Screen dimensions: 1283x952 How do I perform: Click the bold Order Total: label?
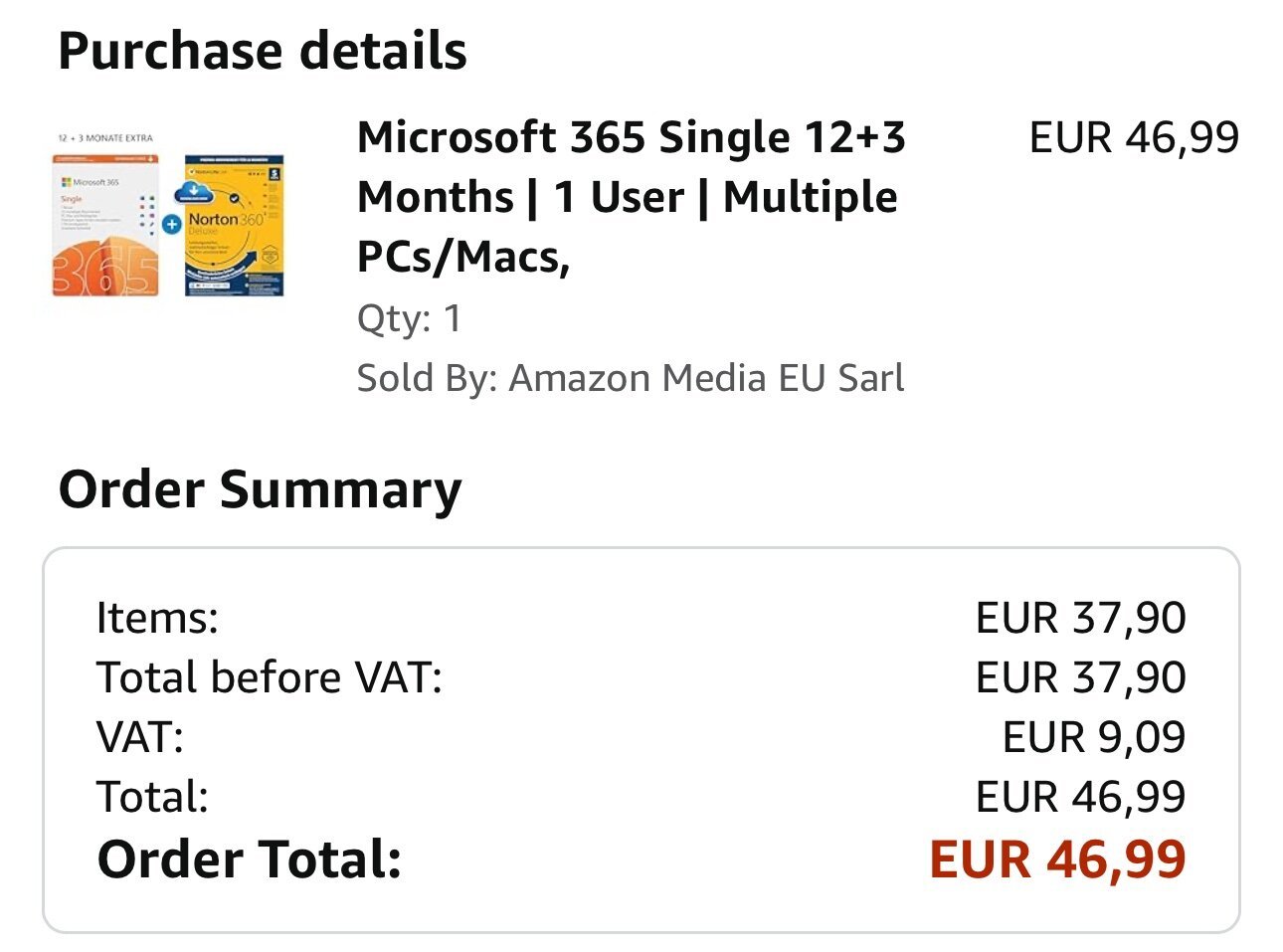point(250,858)
